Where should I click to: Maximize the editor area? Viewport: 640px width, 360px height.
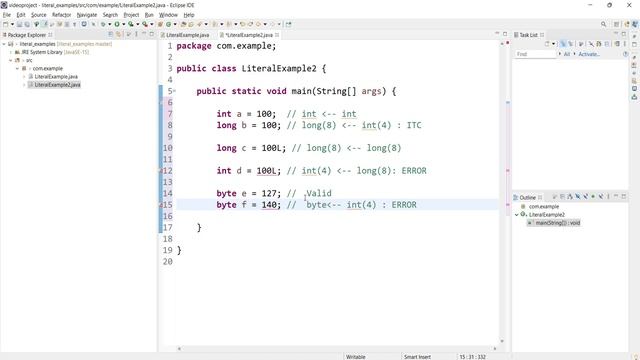point(505,34)
